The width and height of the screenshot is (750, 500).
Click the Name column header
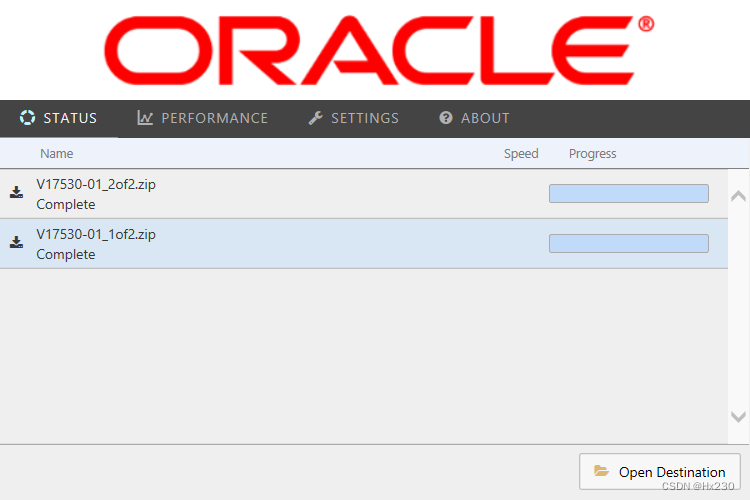(x=56, y=154)
